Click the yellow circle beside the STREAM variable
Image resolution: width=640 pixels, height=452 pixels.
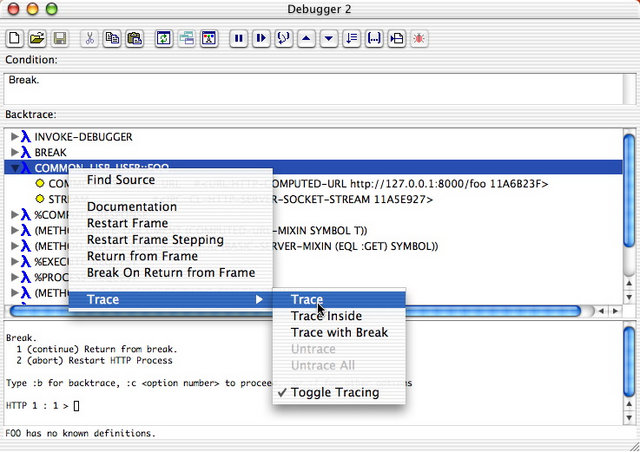(40, 199)
